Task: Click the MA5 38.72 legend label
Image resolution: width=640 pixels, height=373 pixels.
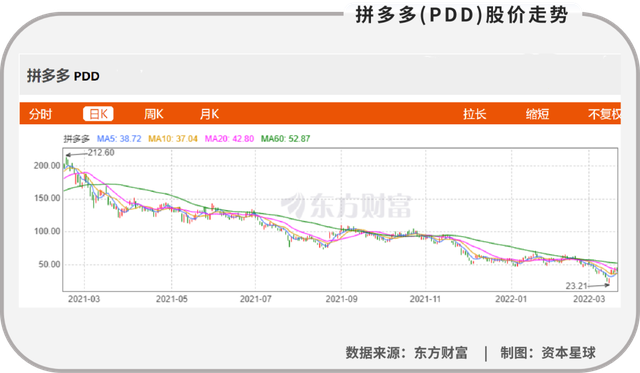Action: pos(119,139)
